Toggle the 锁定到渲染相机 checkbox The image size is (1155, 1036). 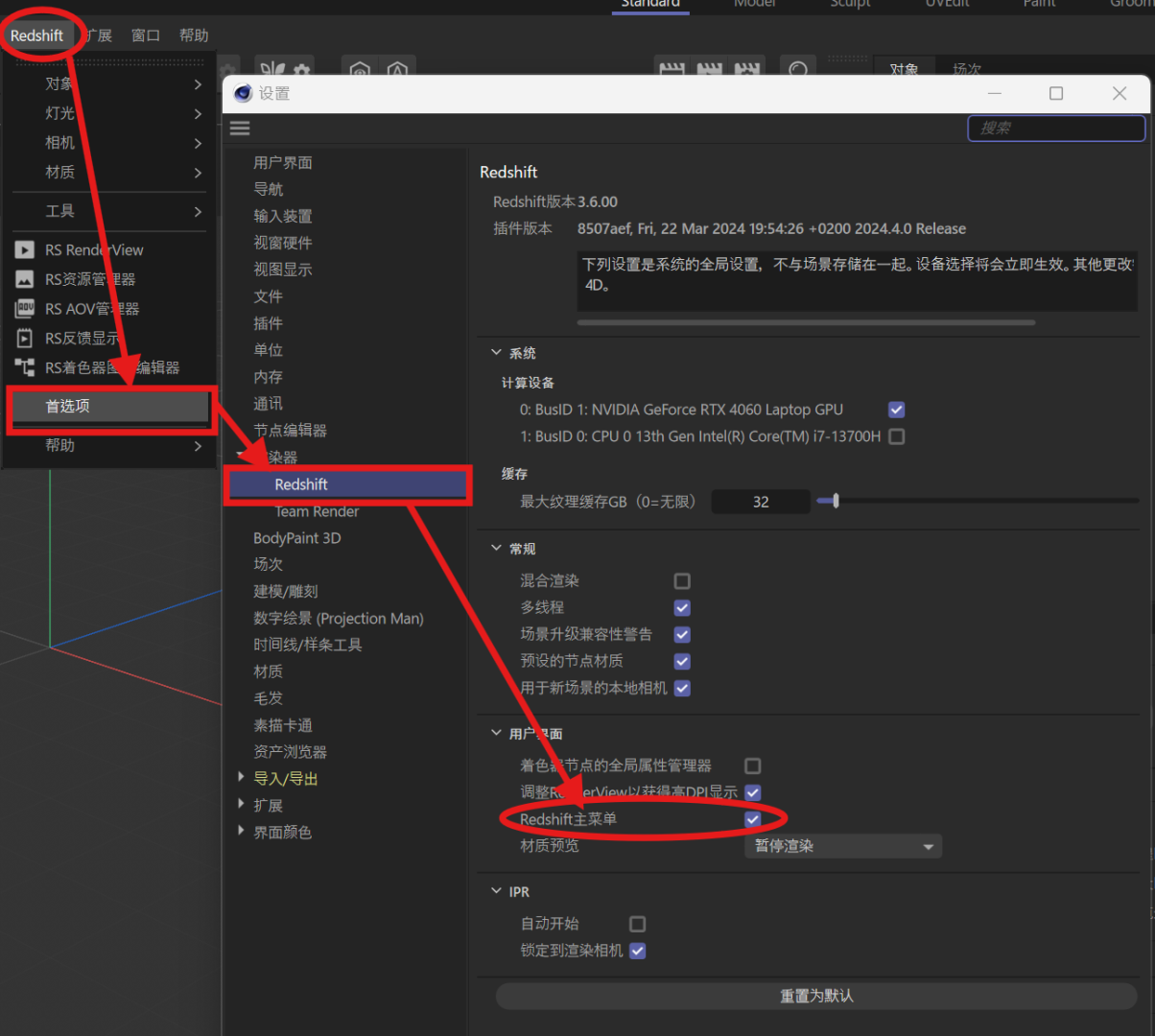tap(638, 952)
